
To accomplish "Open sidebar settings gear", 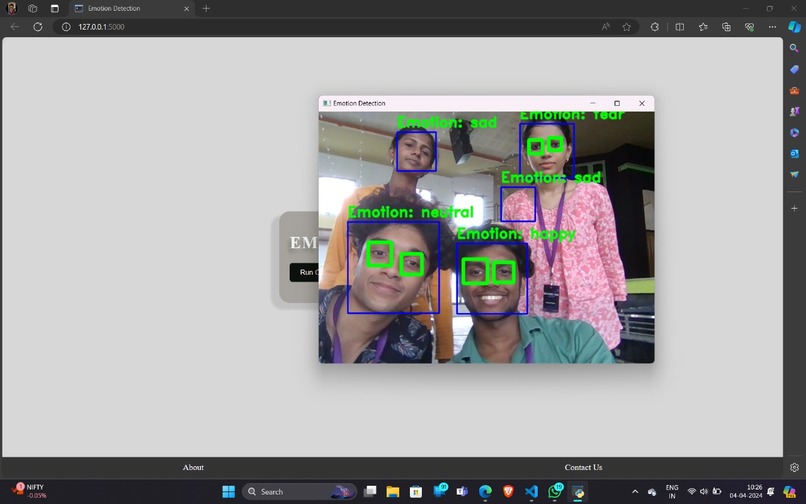I will (794, 467).
